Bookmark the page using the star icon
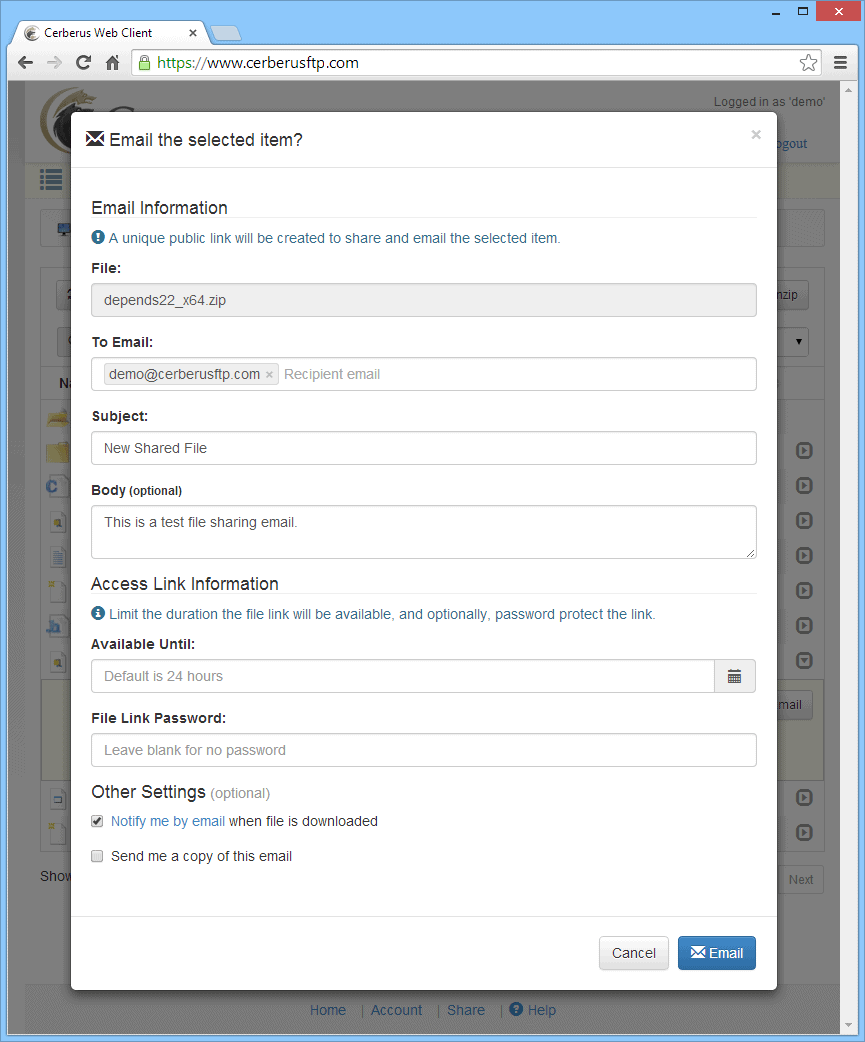865x1042 pixels. tap(808, 62)
